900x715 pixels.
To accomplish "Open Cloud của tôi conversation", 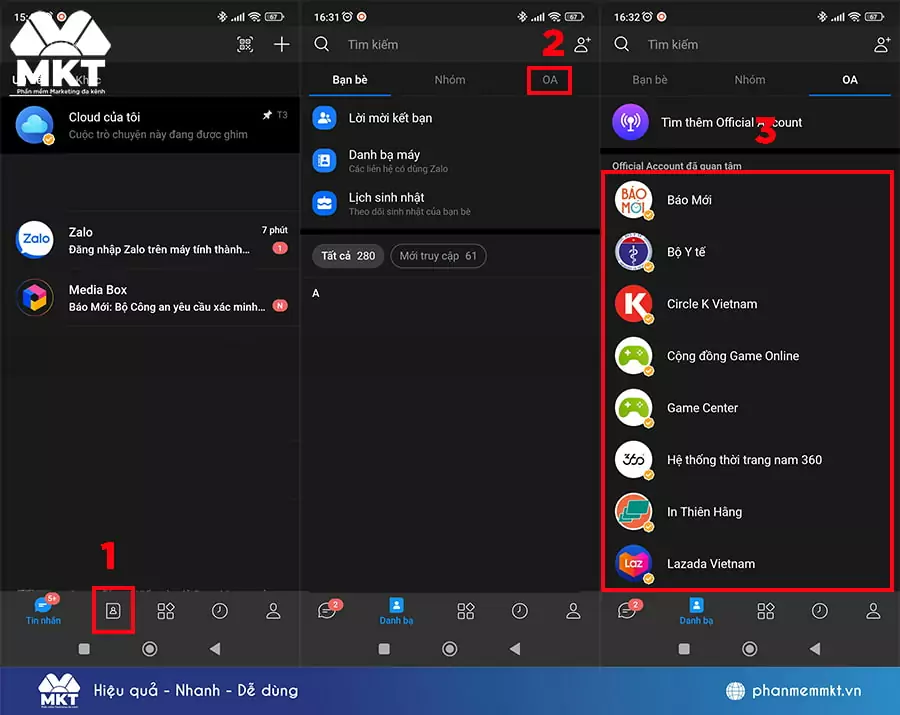I will [150, 125].
